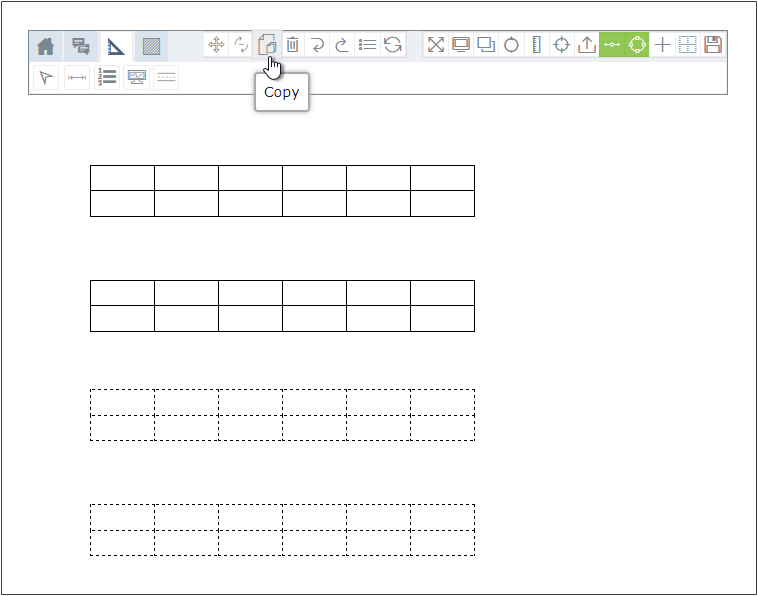The image size is (758, 596).
Task: Select the second solid-line grid drawing
Action: [282, 306]
